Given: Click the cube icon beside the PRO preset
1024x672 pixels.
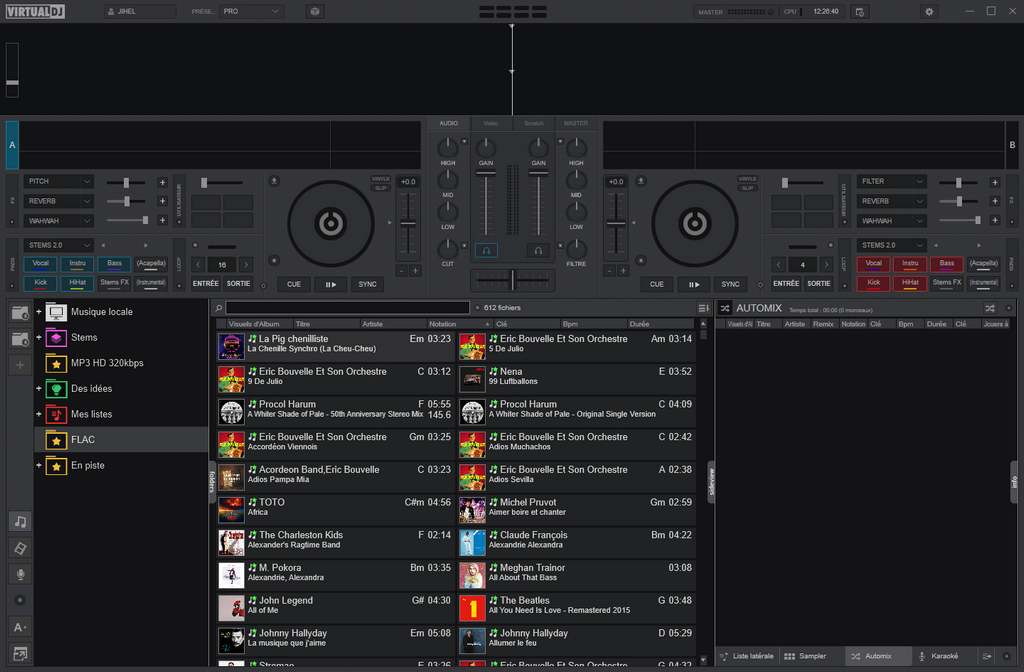Looking at the screenshot, I should coord(315,11).
